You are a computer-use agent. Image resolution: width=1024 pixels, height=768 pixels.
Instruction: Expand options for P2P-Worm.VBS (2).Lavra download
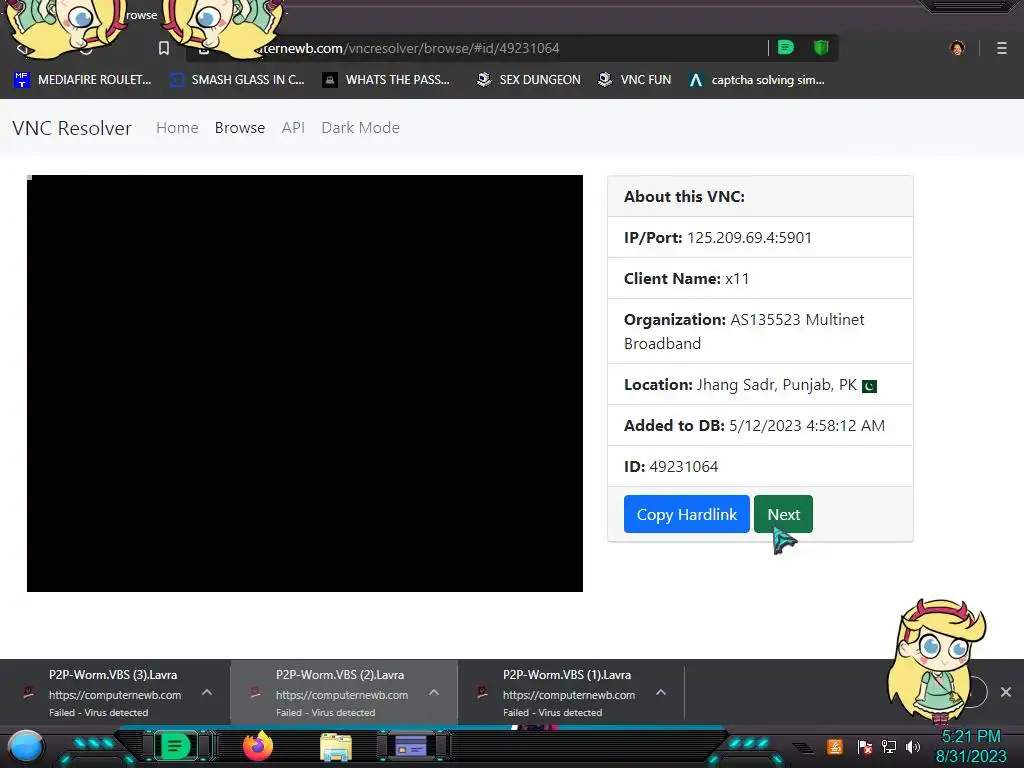tap(434, 692)
